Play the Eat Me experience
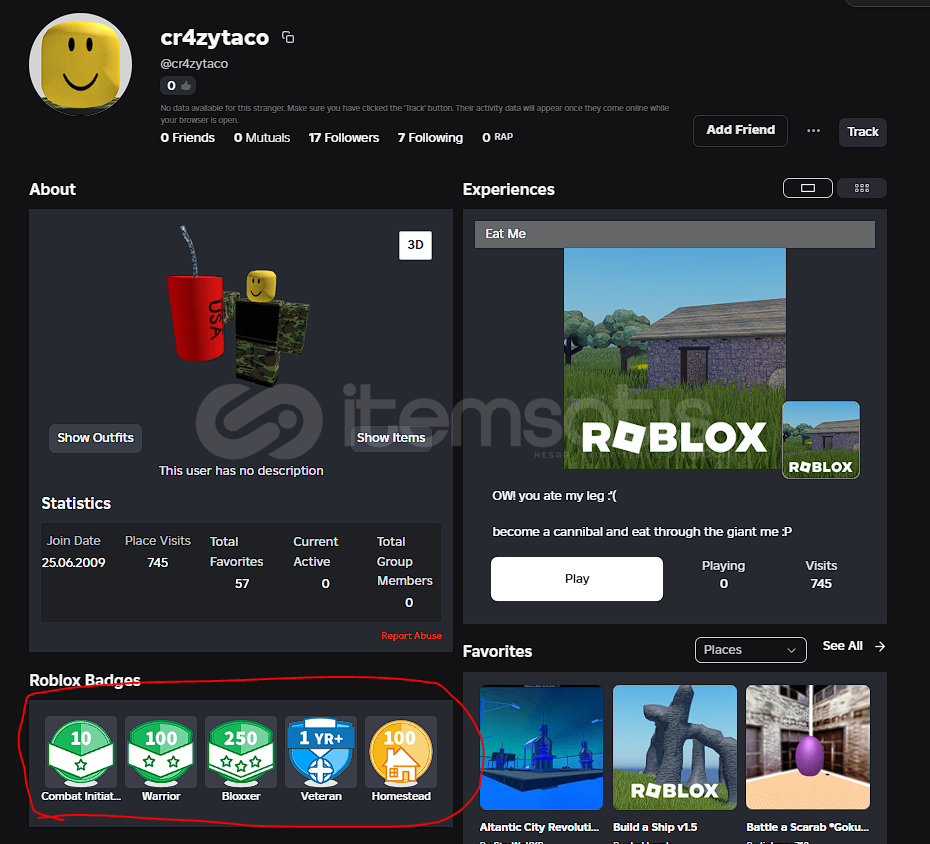930x844 pixels. [x=577, y=578]
